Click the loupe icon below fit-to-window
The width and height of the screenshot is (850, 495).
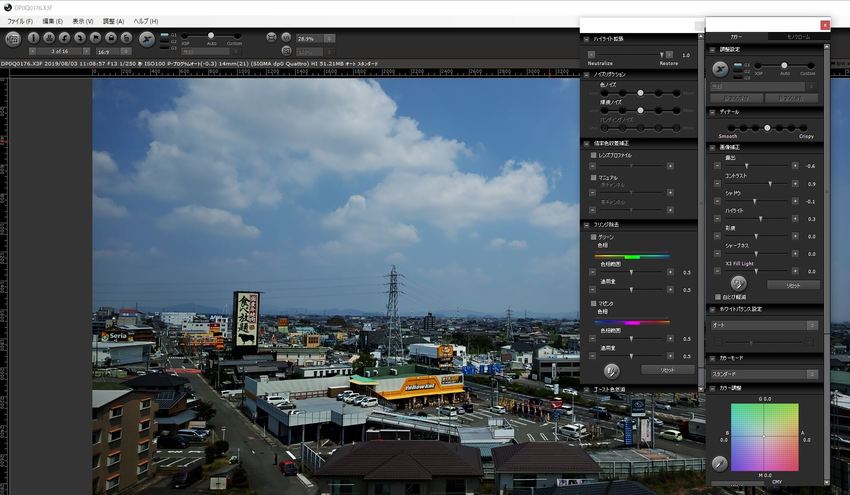(x=286, y=50)
